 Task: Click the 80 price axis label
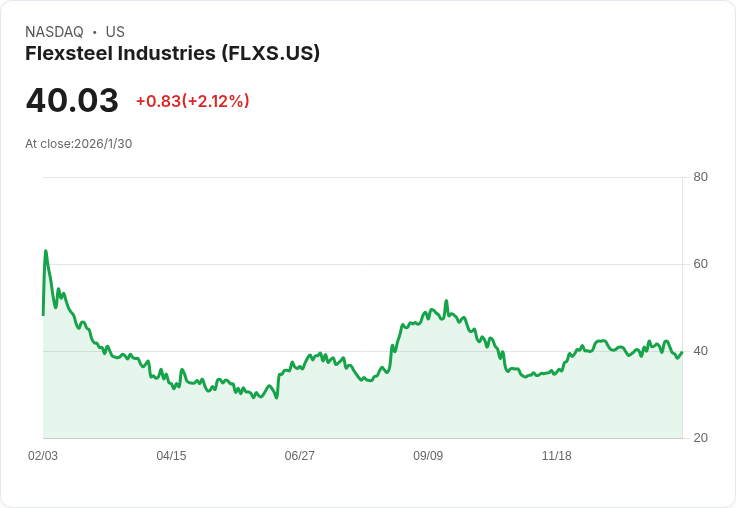point(700,177)
